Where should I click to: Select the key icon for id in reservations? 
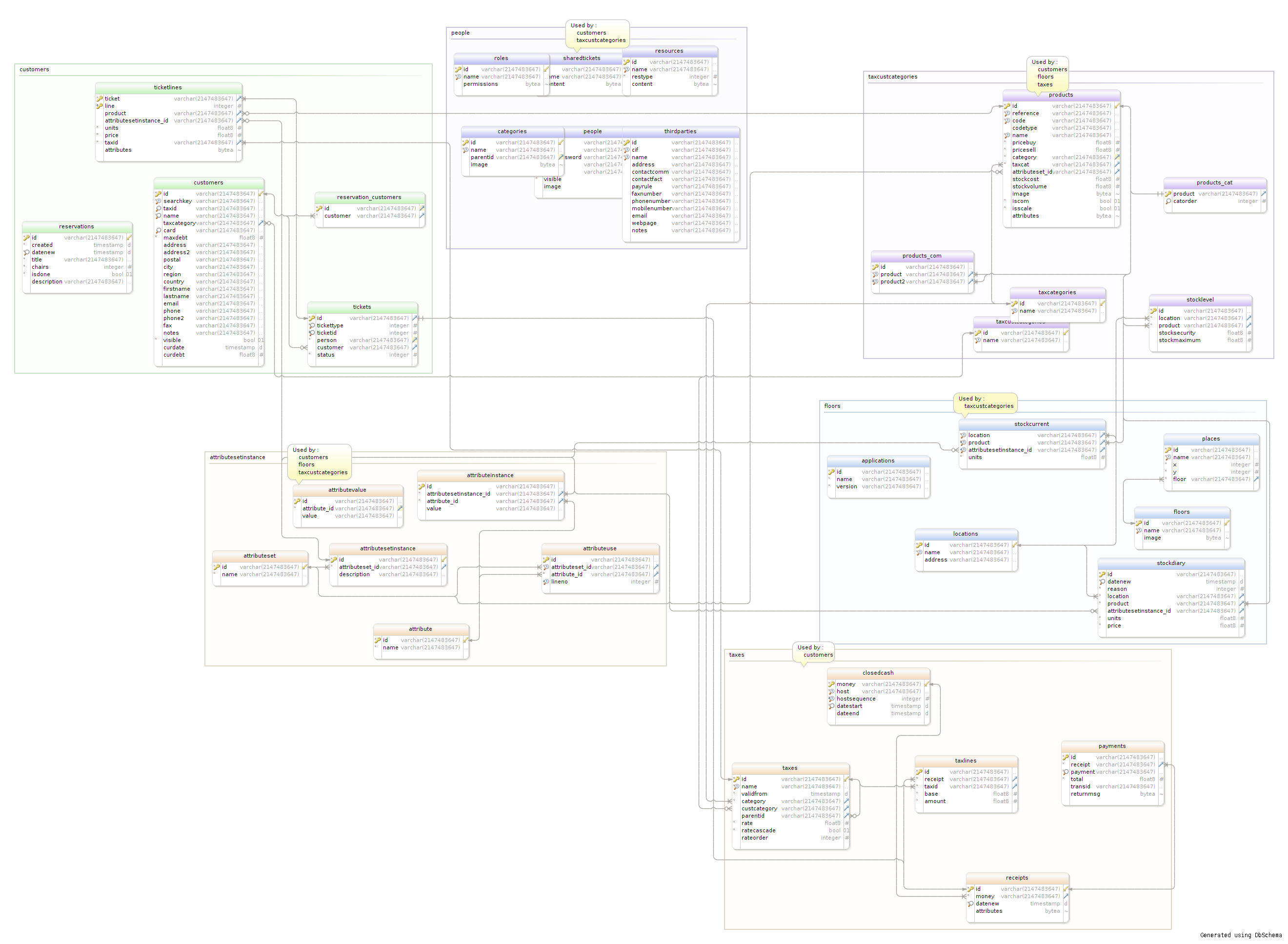tap(26, 238)
